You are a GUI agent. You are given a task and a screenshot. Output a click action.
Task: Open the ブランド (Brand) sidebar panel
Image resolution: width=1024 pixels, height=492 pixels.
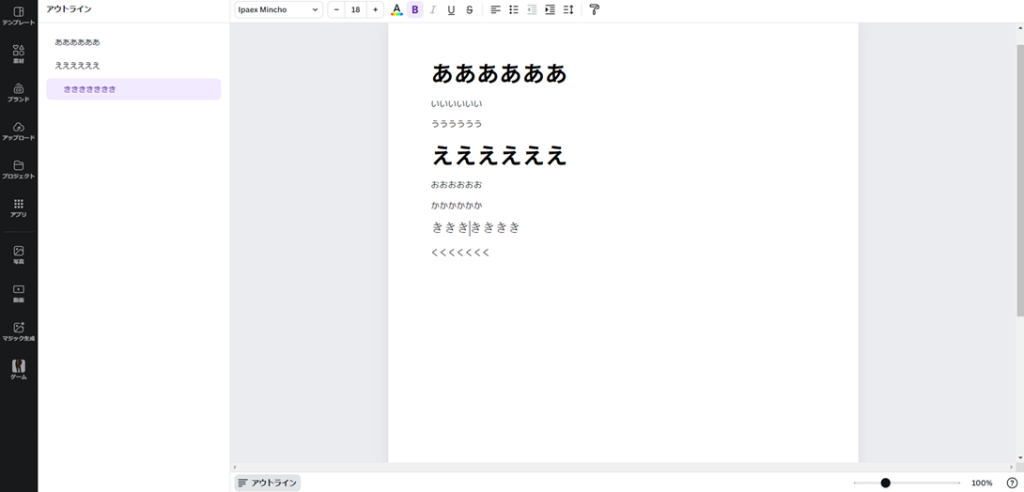(18, 92)
